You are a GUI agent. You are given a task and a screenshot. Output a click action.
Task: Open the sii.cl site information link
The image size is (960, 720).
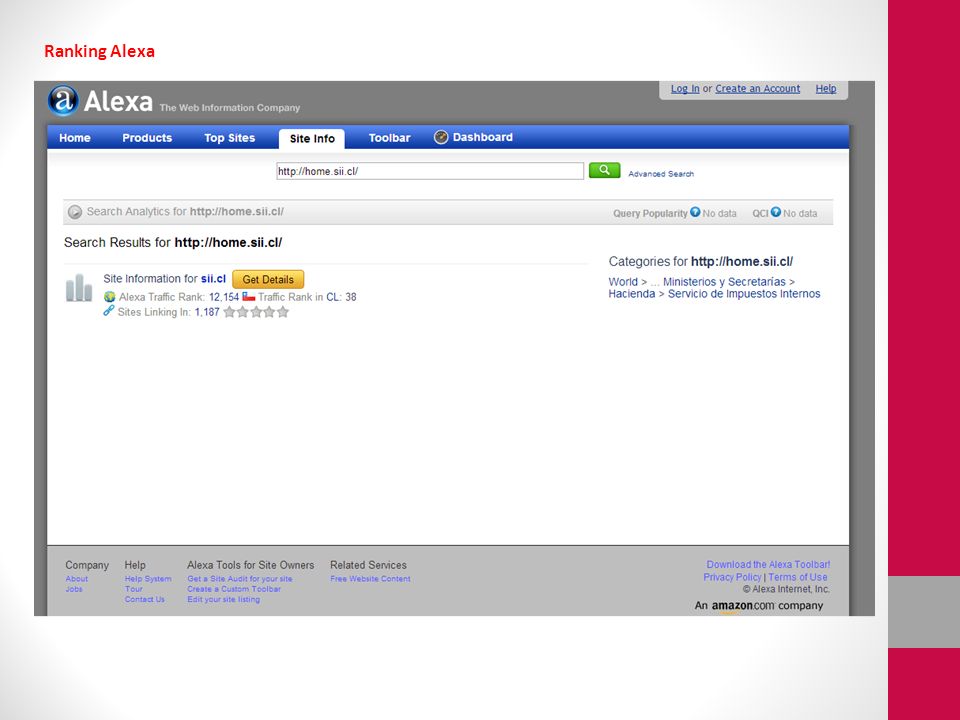213,279
